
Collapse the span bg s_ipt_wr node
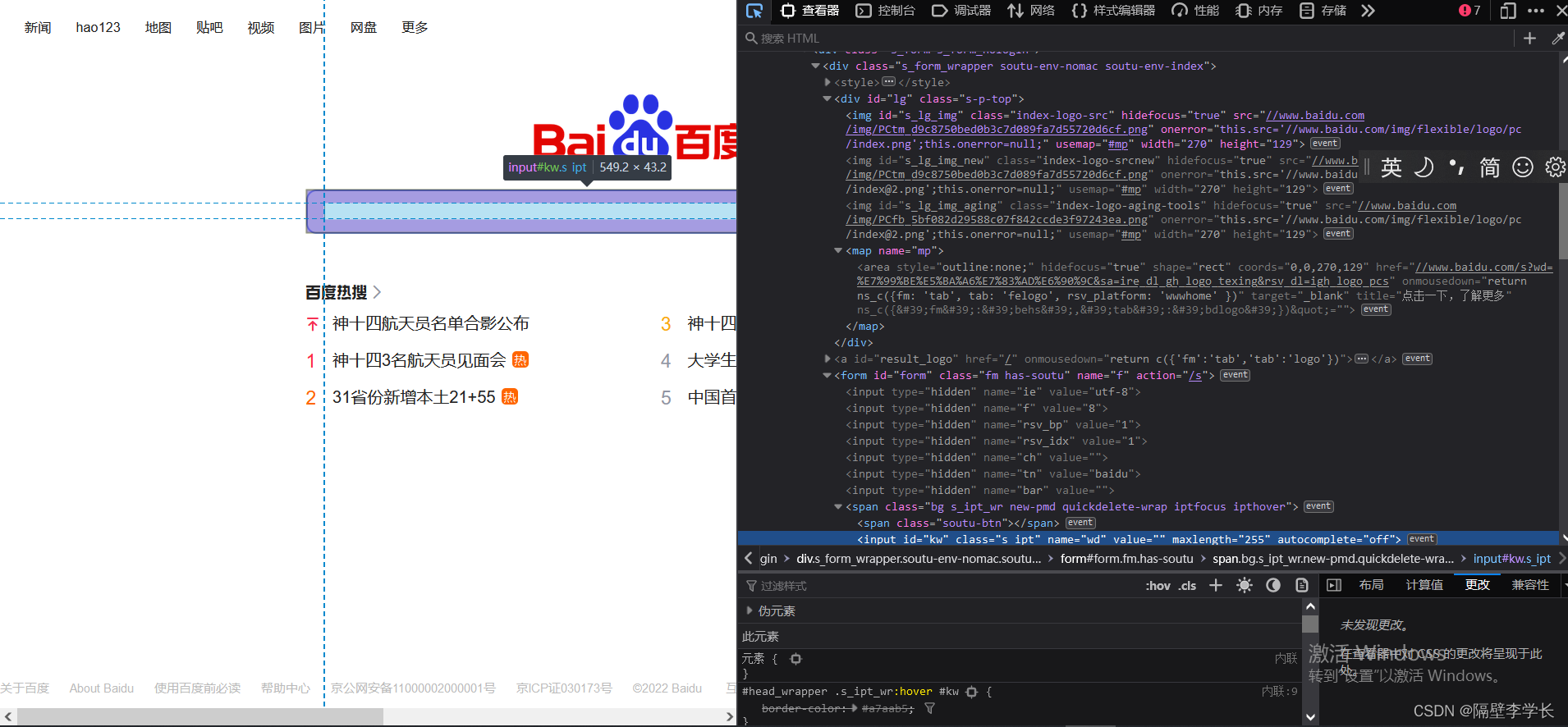pyautogui.click(x=838, y=506)
